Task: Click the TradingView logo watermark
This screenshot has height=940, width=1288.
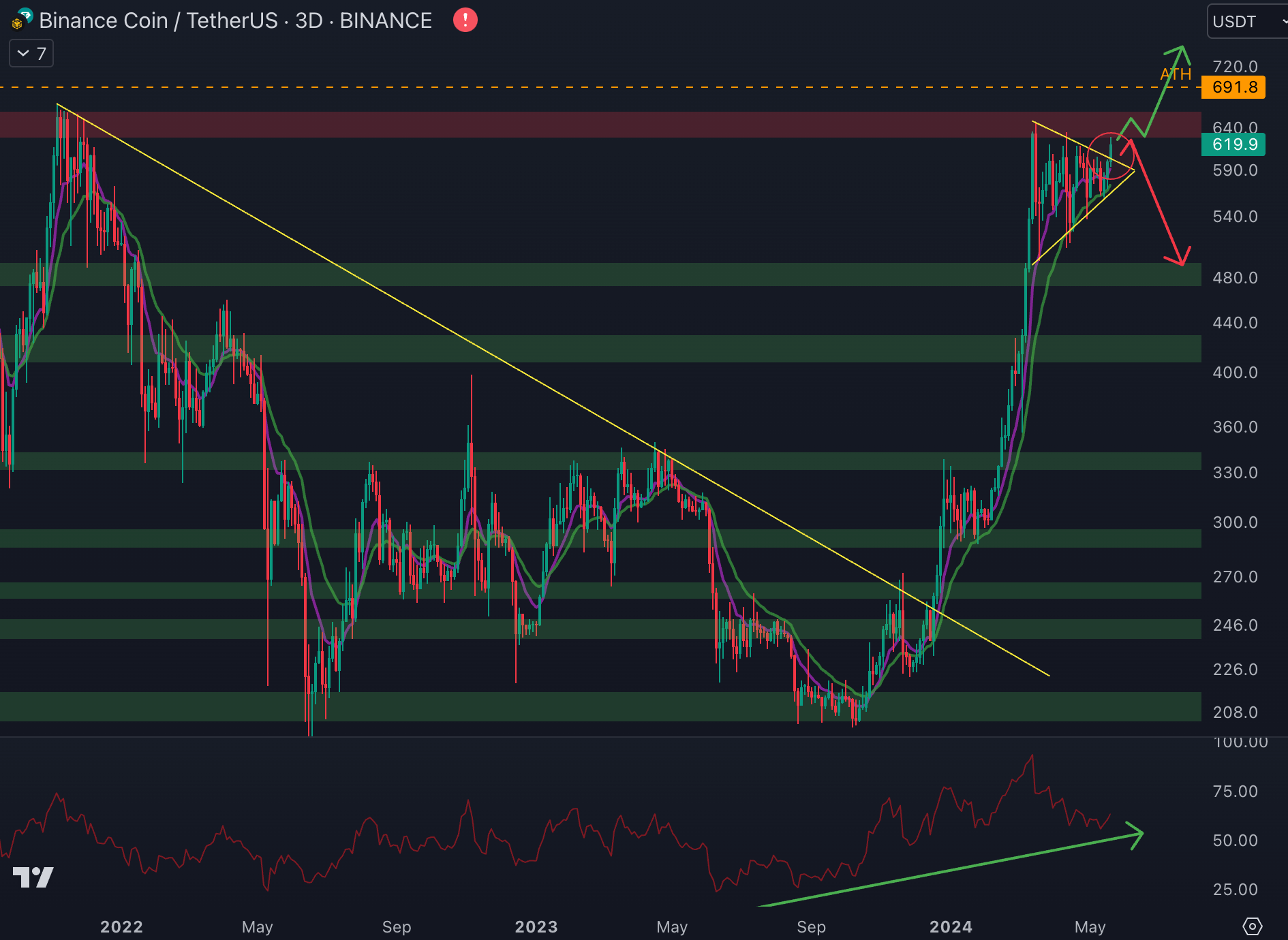Action: [x=33, y=877]
